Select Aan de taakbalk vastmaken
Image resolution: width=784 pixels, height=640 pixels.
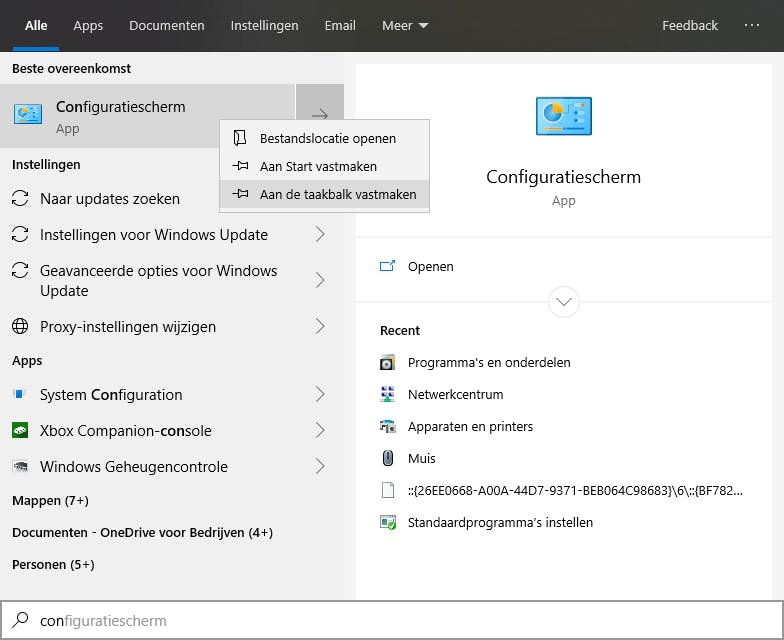pos(337,194)
